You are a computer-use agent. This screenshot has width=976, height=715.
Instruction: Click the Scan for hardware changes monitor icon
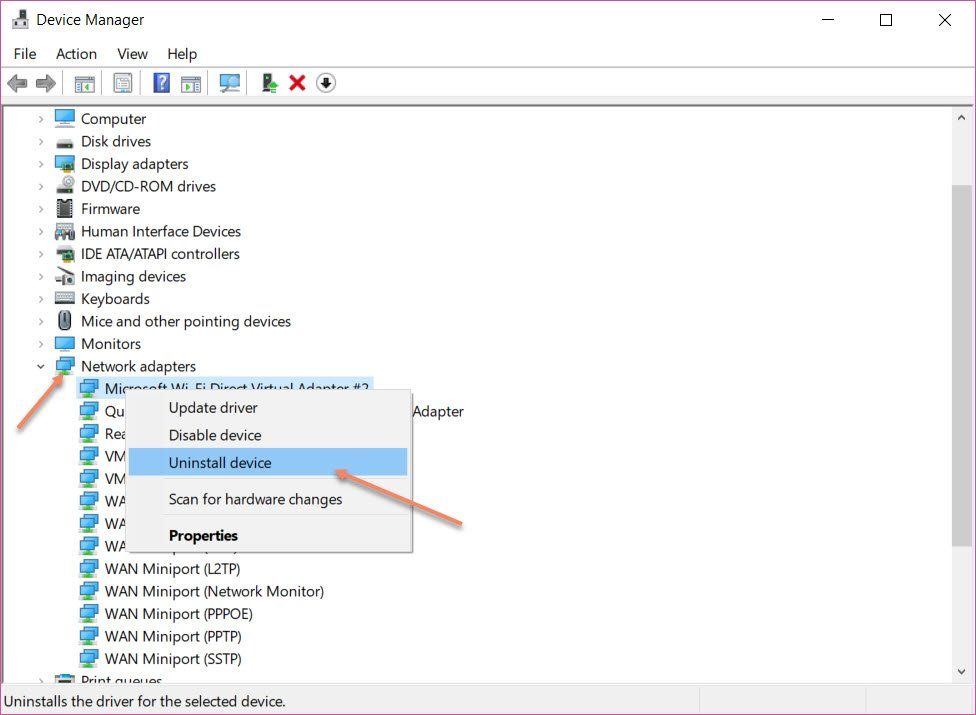click(230, 83)
